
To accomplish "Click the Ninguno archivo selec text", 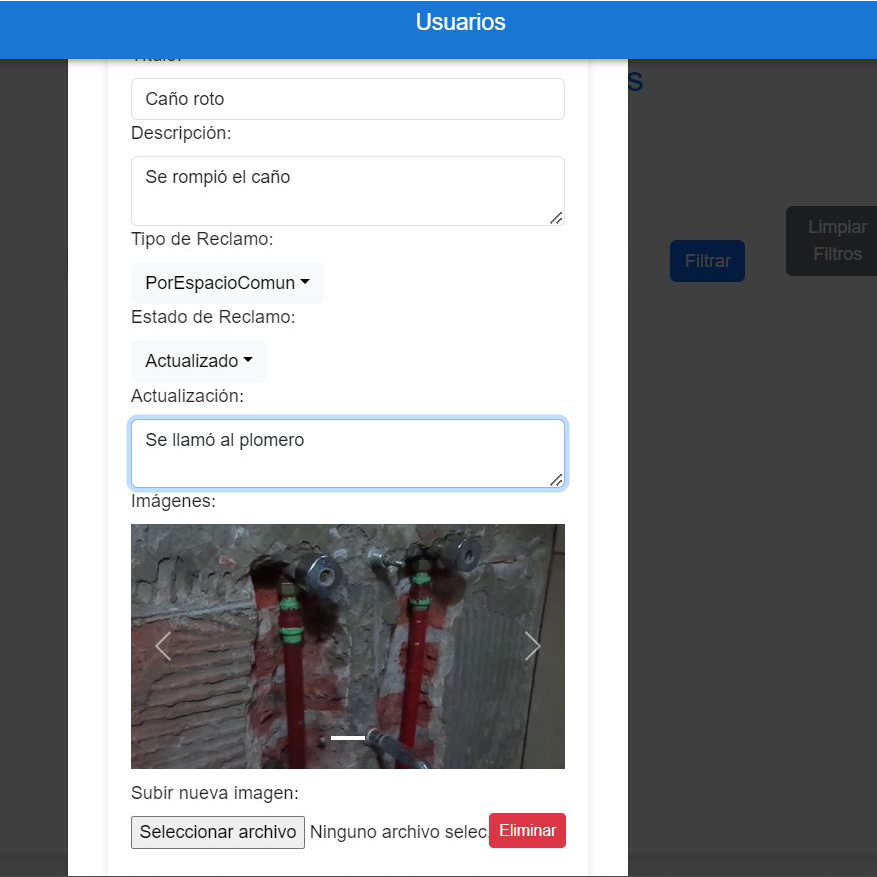I will pos(398,832).
